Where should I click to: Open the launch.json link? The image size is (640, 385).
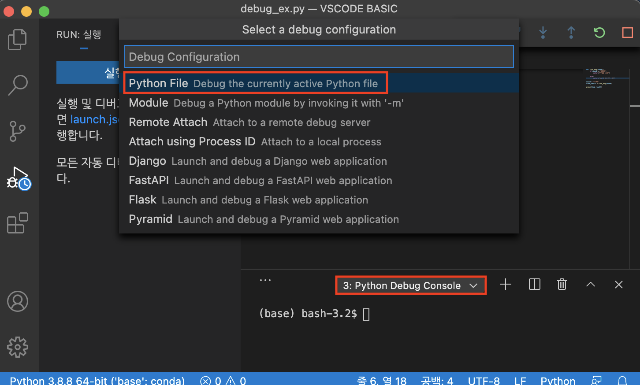[95, 119]
